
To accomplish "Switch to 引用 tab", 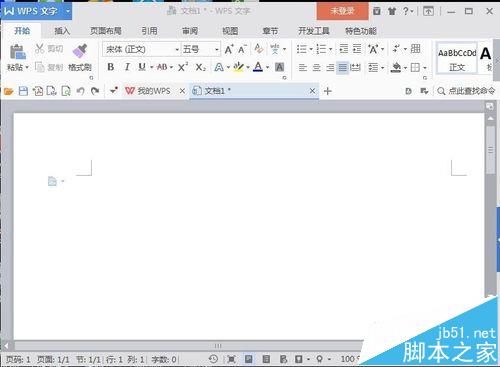I will tap(149, 31).
